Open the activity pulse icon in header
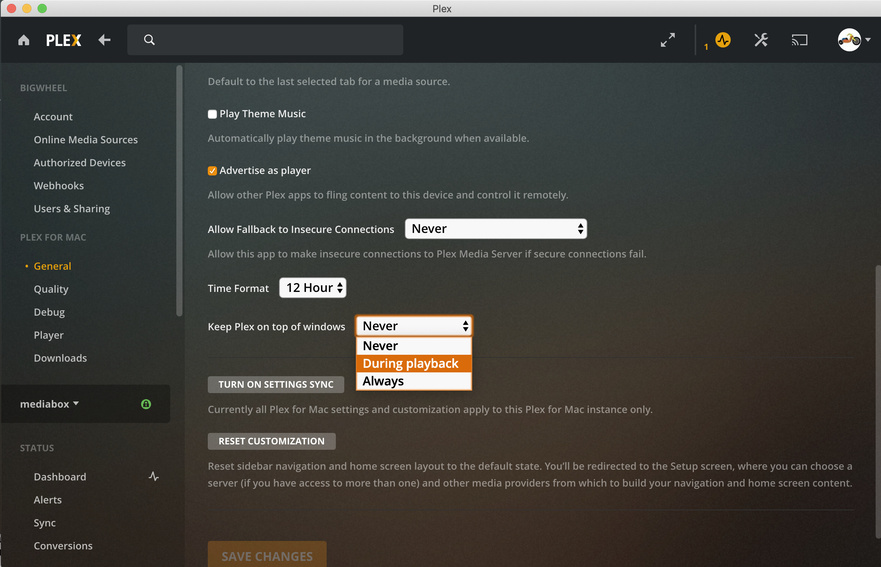Image resolution: width=881 pixels, height=567 pixels. click(723, 40)
